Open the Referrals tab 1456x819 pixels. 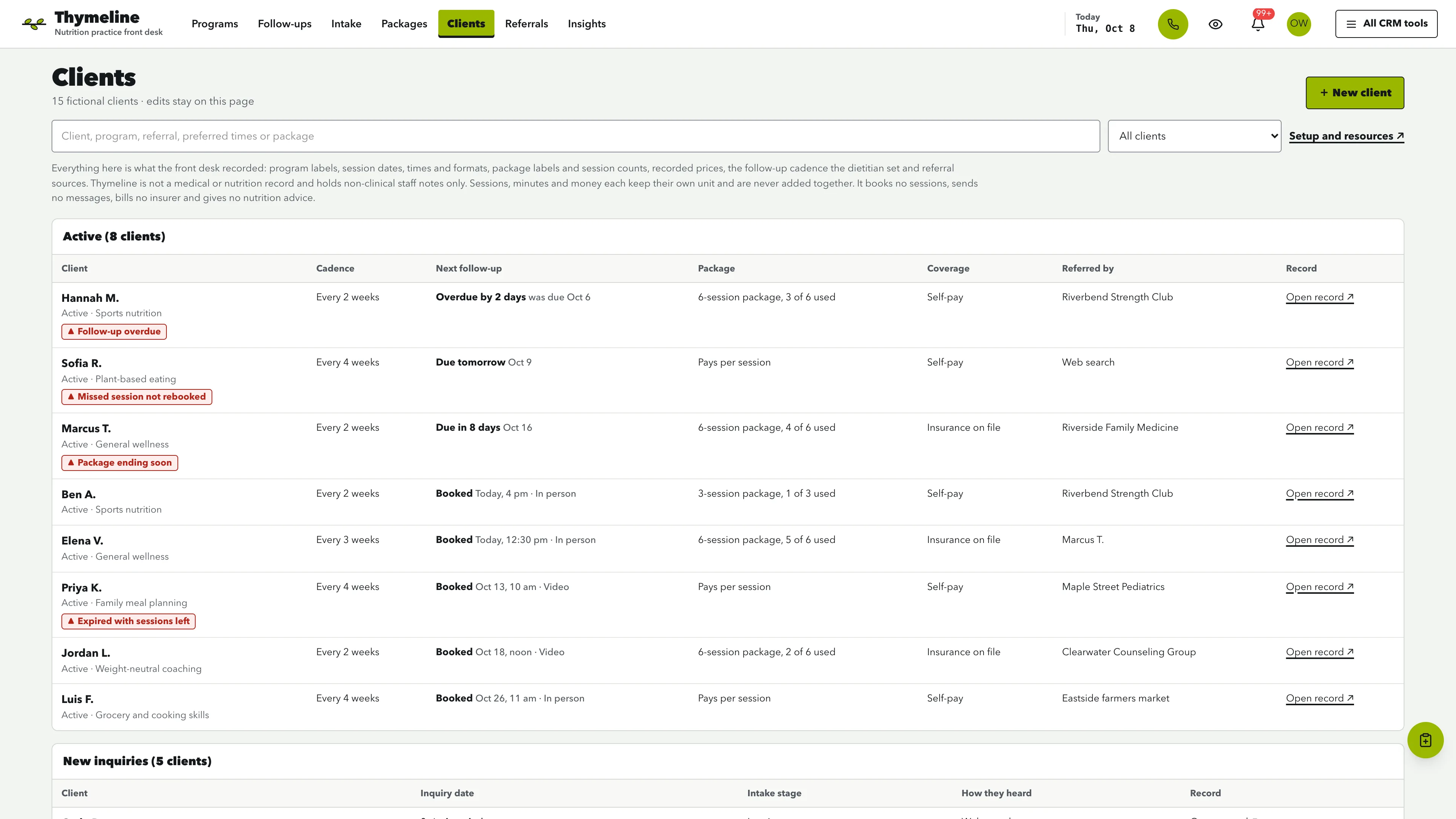(526, 24)
